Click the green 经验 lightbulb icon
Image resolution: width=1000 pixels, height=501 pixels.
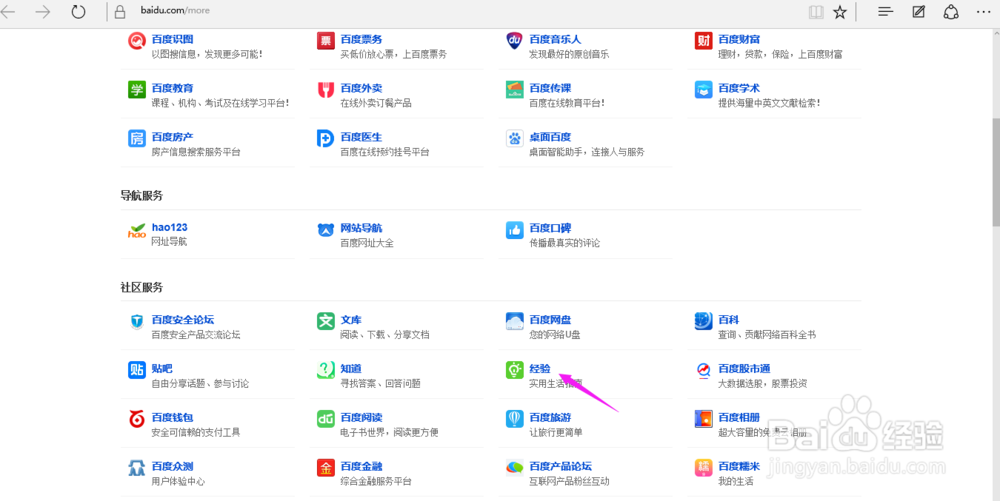[514, 370]
